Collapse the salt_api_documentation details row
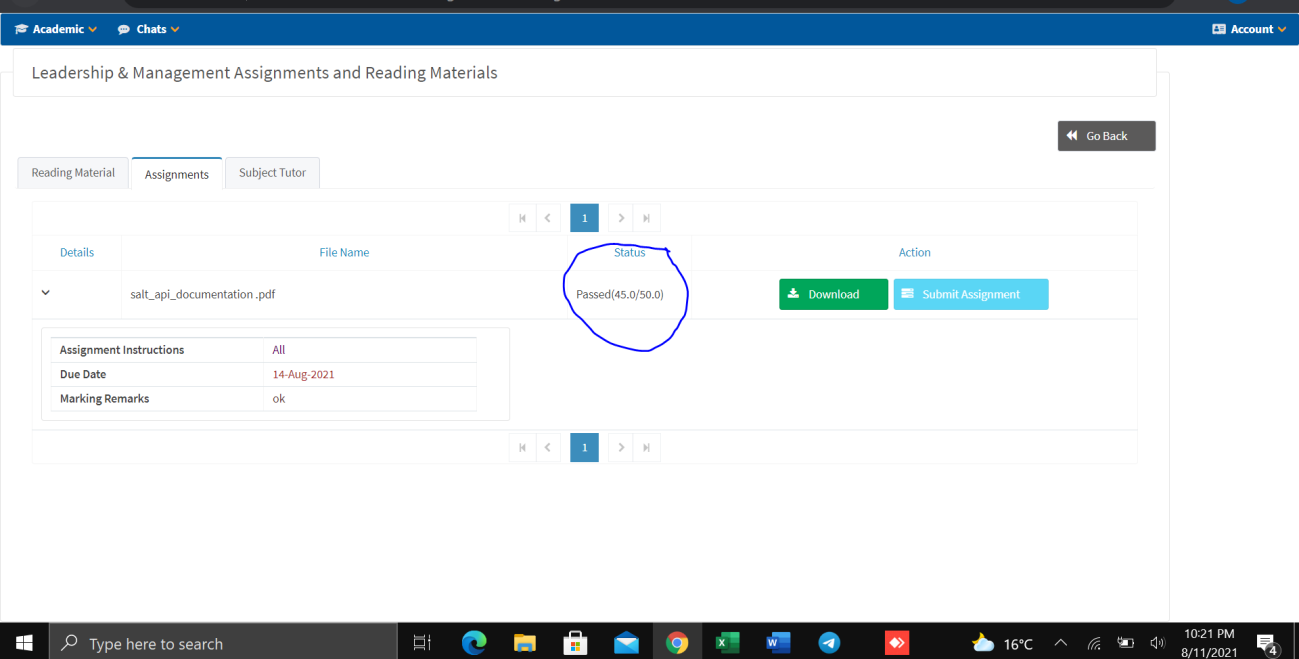The image size is (1299, 659). pyautogui.click(x=45, y=293)
